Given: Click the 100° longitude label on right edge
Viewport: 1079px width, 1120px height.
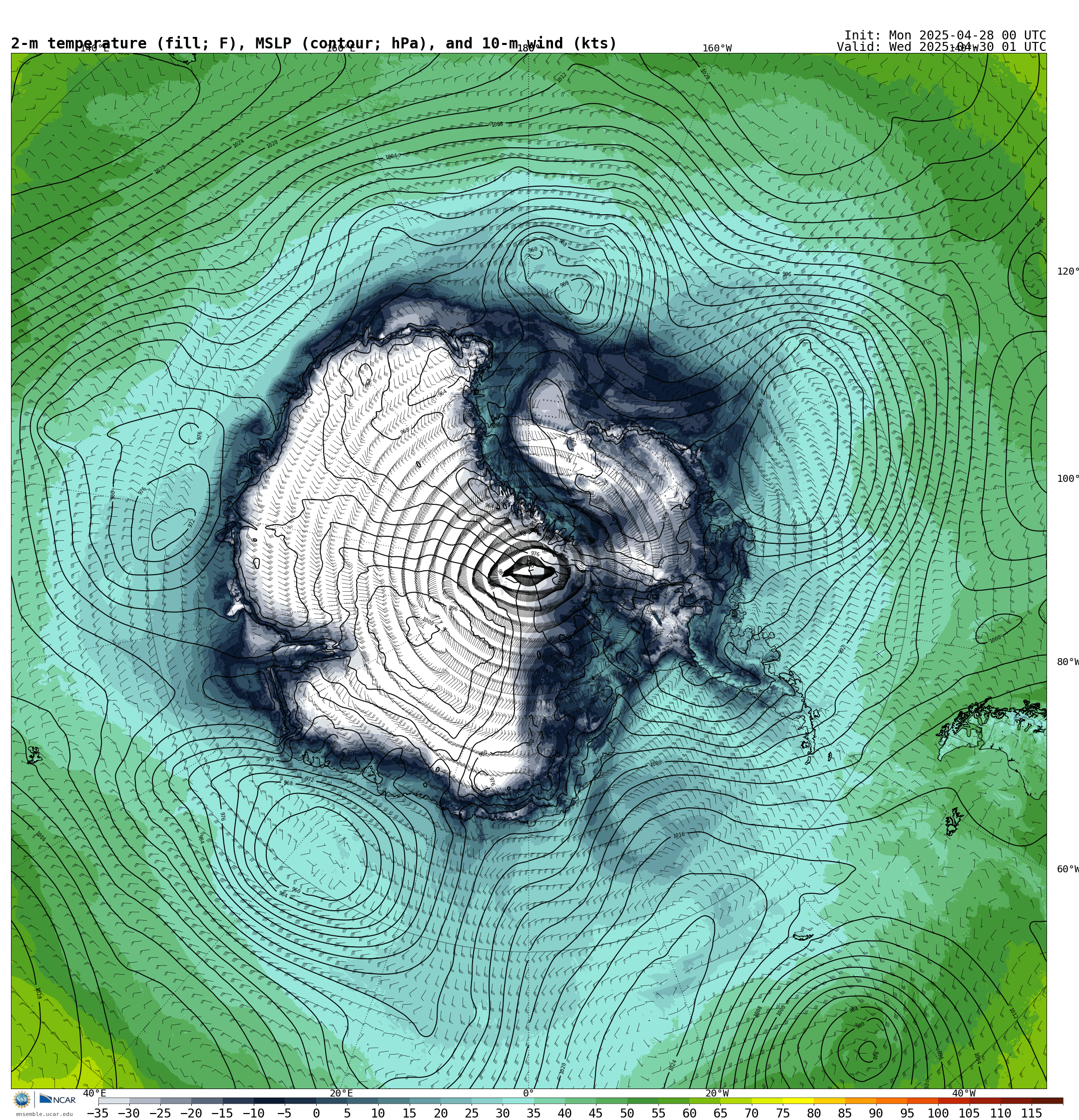Looking at the screenshot, I should [x=1067, y=479].
